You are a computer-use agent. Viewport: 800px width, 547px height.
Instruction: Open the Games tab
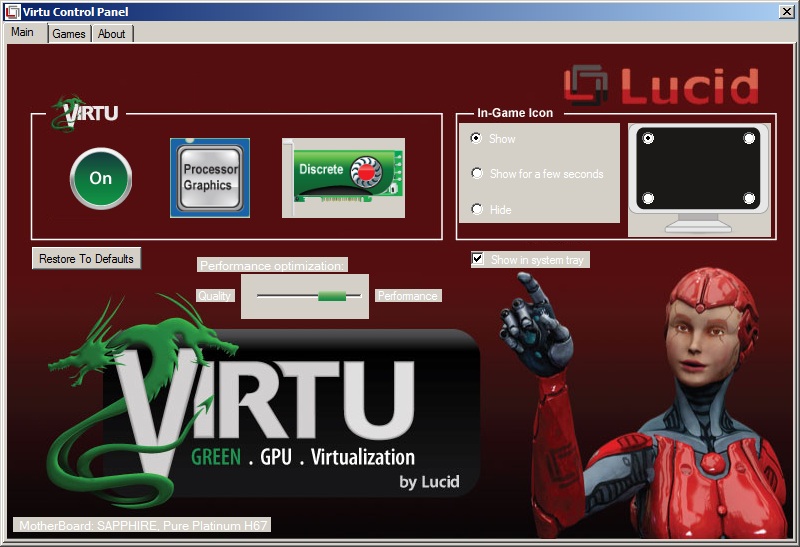click(69, 34)
